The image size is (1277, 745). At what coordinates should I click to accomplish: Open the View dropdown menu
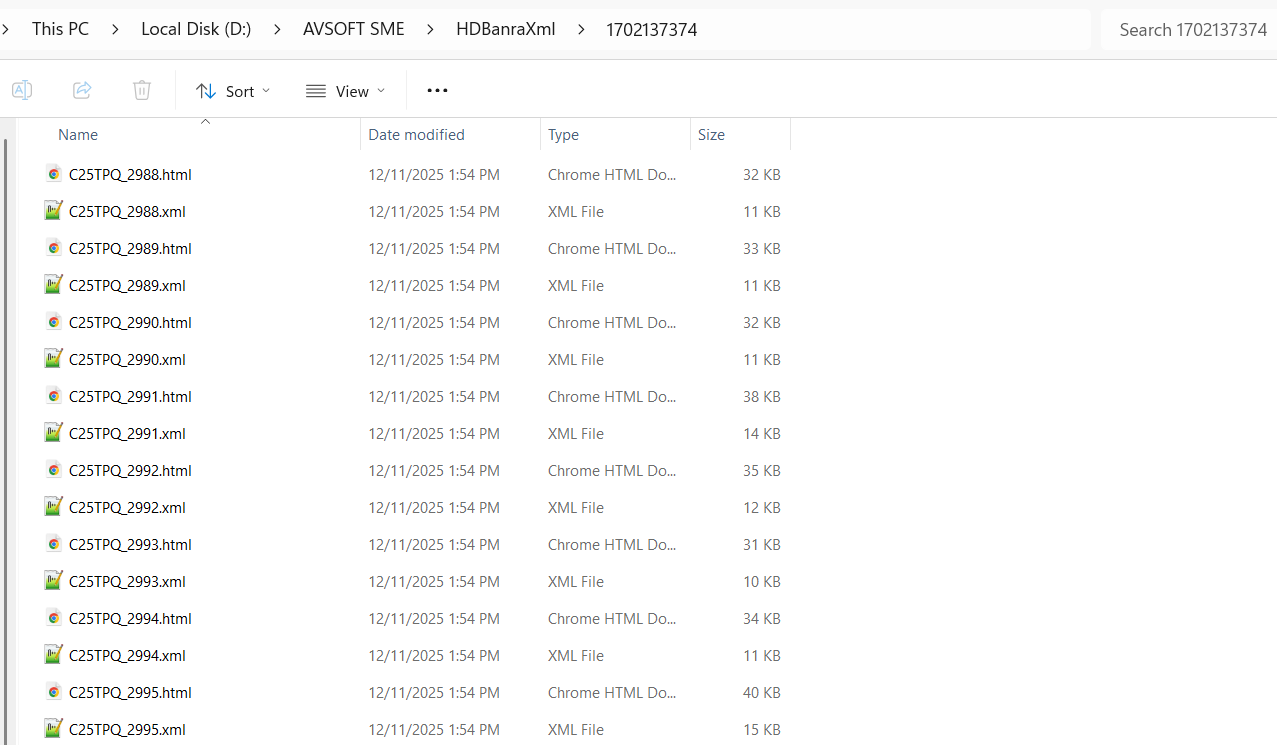click(x=346, y=91)
